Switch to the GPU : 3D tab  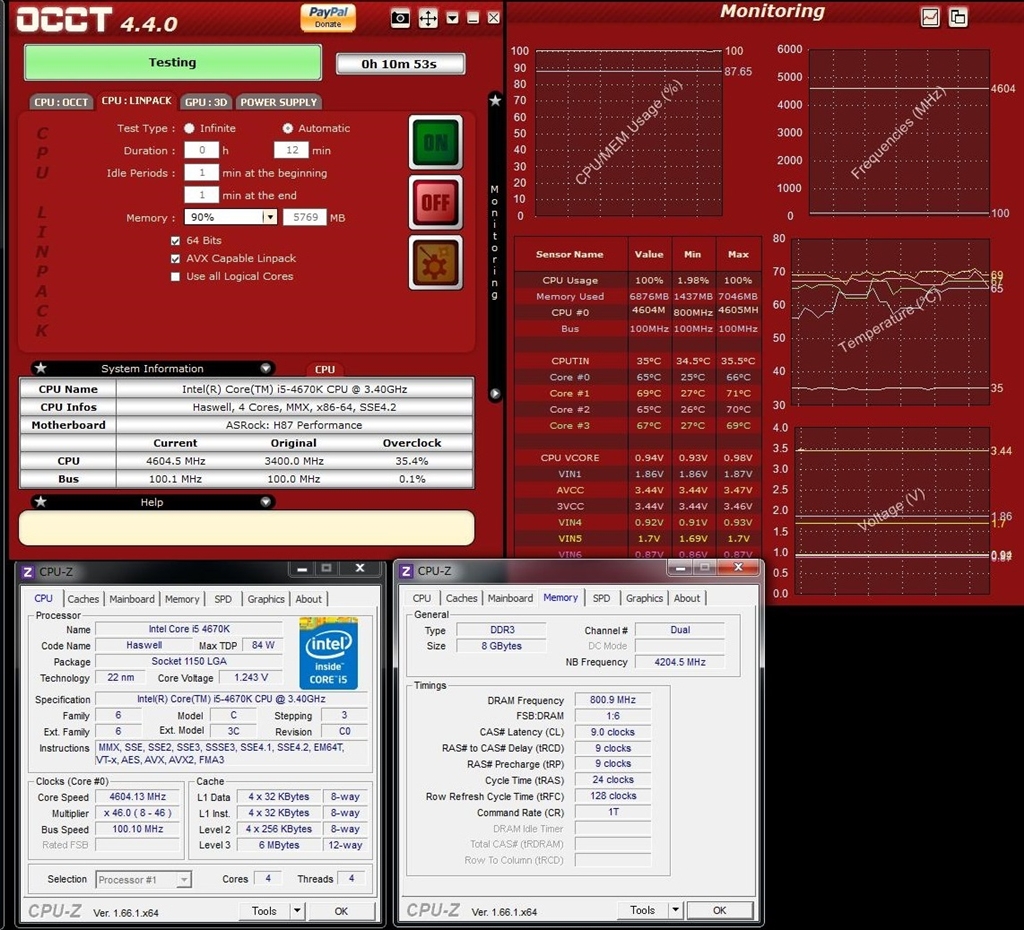(206, 102)
